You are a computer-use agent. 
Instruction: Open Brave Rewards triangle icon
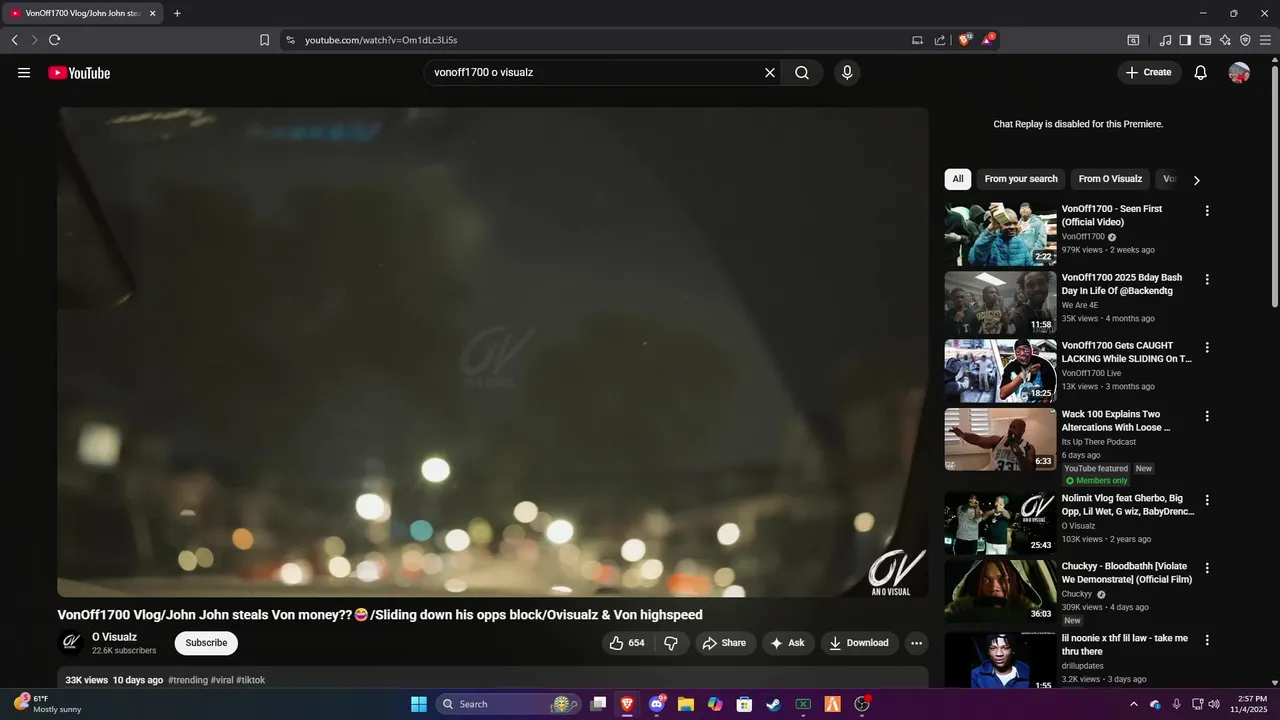click(x=988, y=40)
